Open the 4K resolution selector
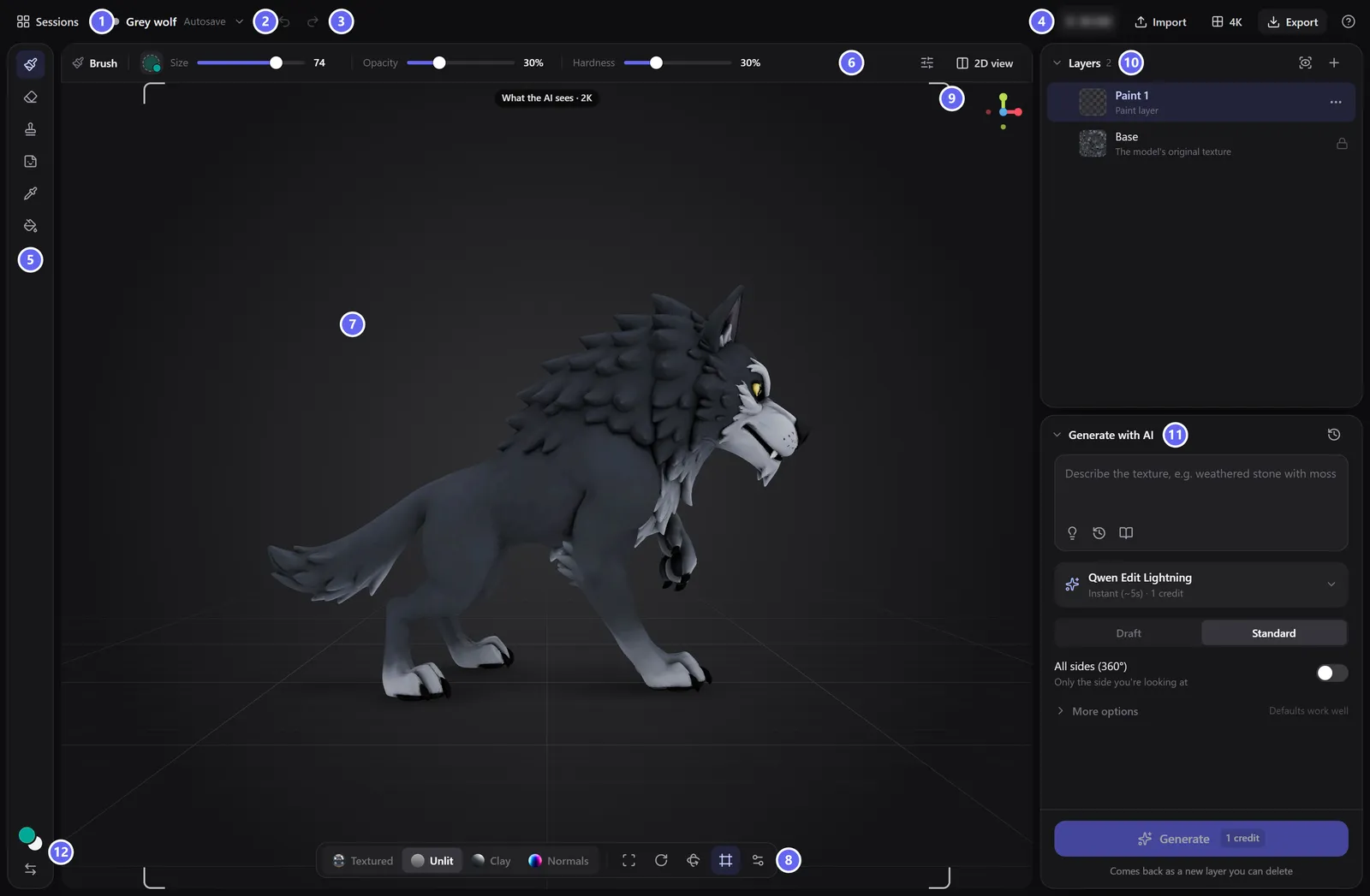 click(1227, 21)
